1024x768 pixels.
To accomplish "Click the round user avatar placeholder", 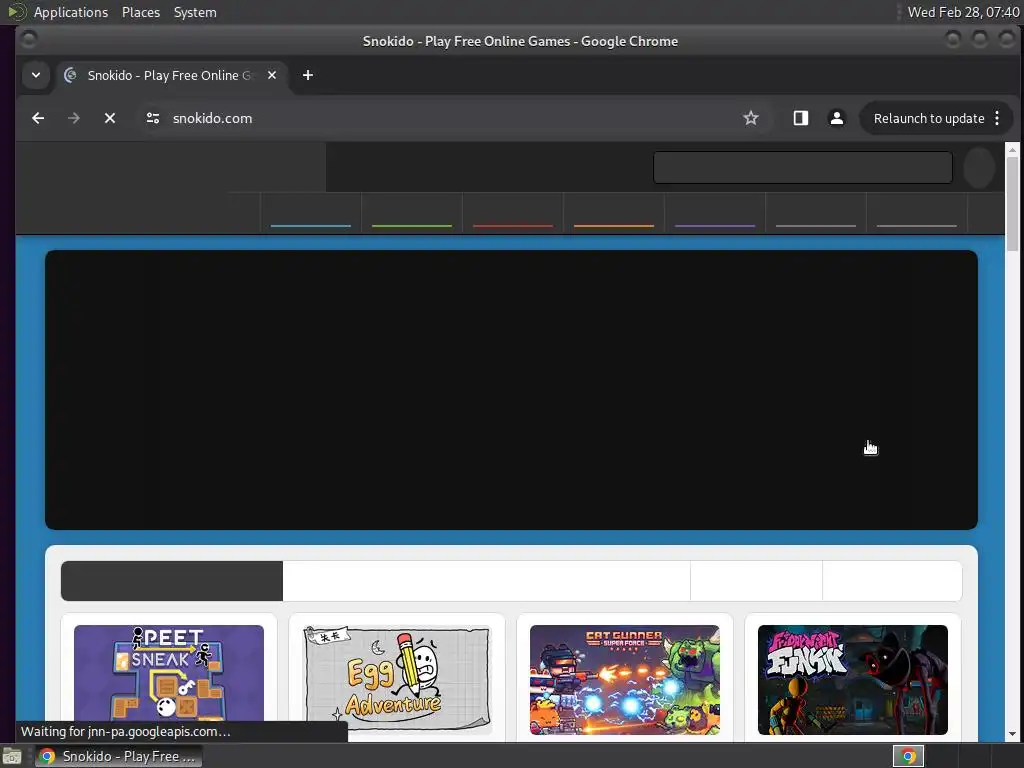I will [x=979, y=168].
